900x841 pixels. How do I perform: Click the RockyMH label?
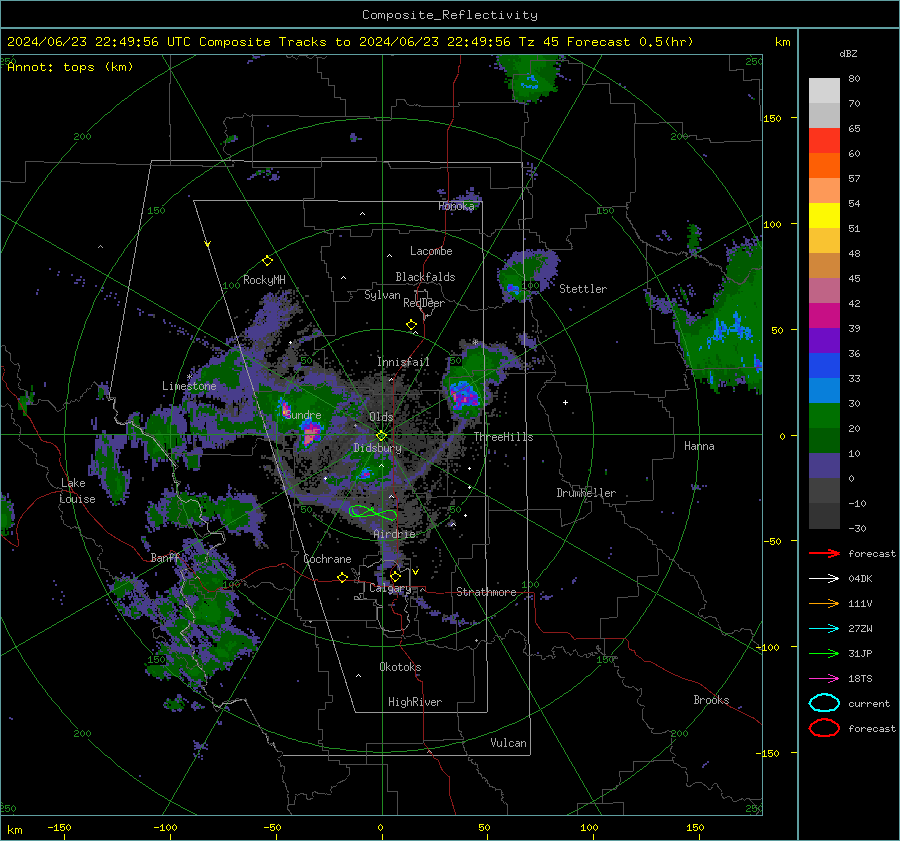click(x=264, y=280)
